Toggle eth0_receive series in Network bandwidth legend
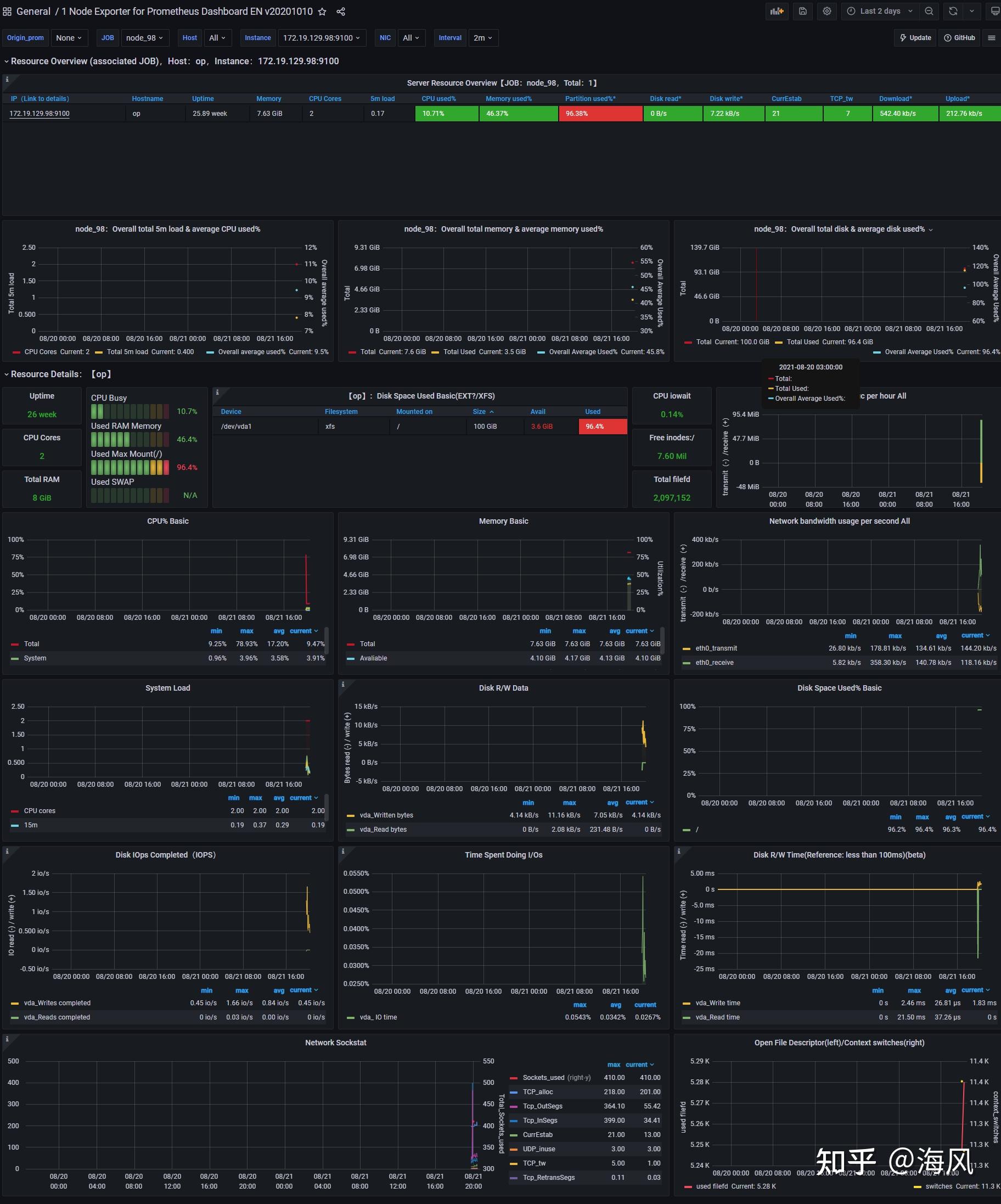The width and height of the screenshot is (1001, 1204). click(x=714, y=662)
